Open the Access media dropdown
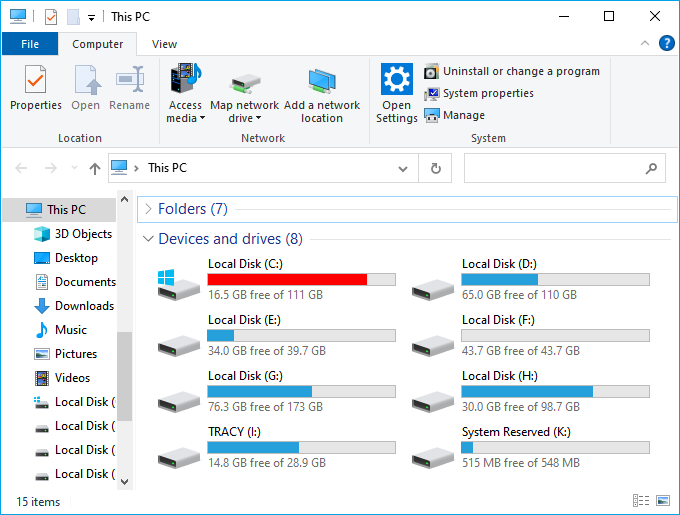This screenshot has width=680, height=515. (x=185, y=118)
